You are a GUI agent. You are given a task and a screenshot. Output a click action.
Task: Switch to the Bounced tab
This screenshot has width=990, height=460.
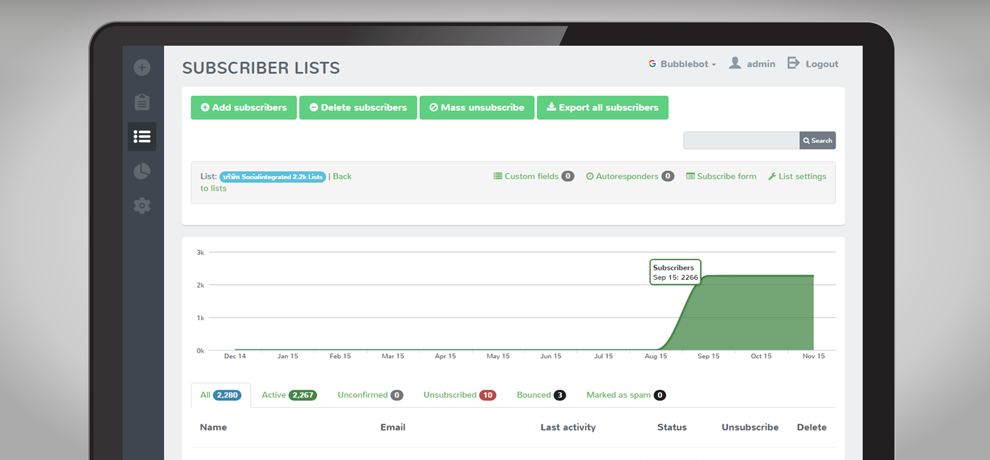pos(541,395)
